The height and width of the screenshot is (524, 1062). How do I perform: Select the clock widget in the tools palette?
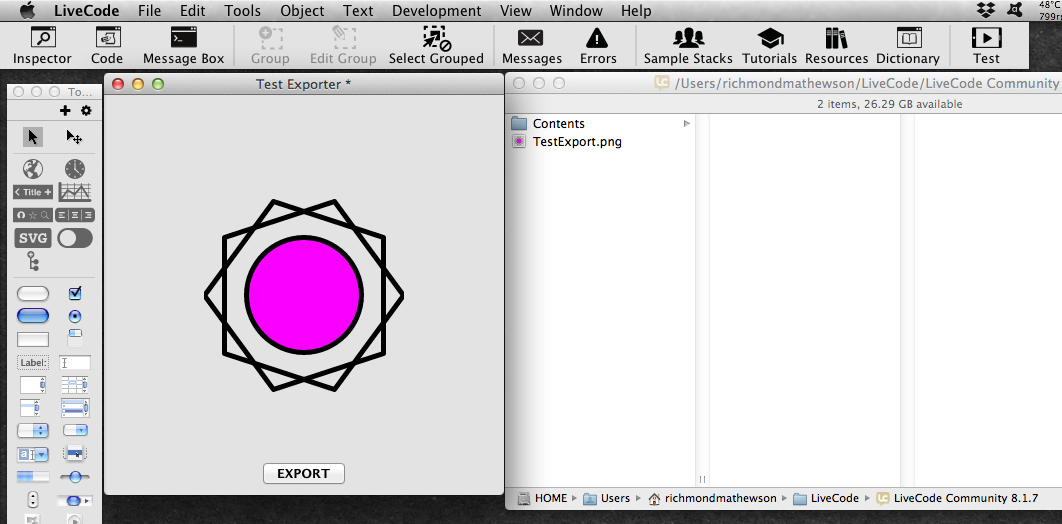[x=75, y=169]
